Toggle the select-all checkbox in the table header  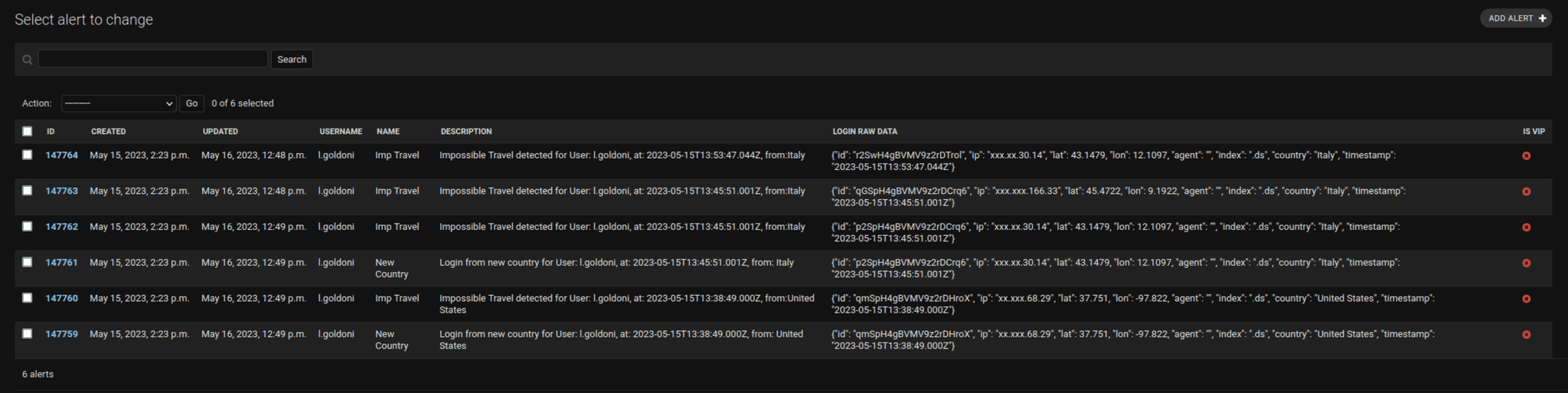point(28,131)
